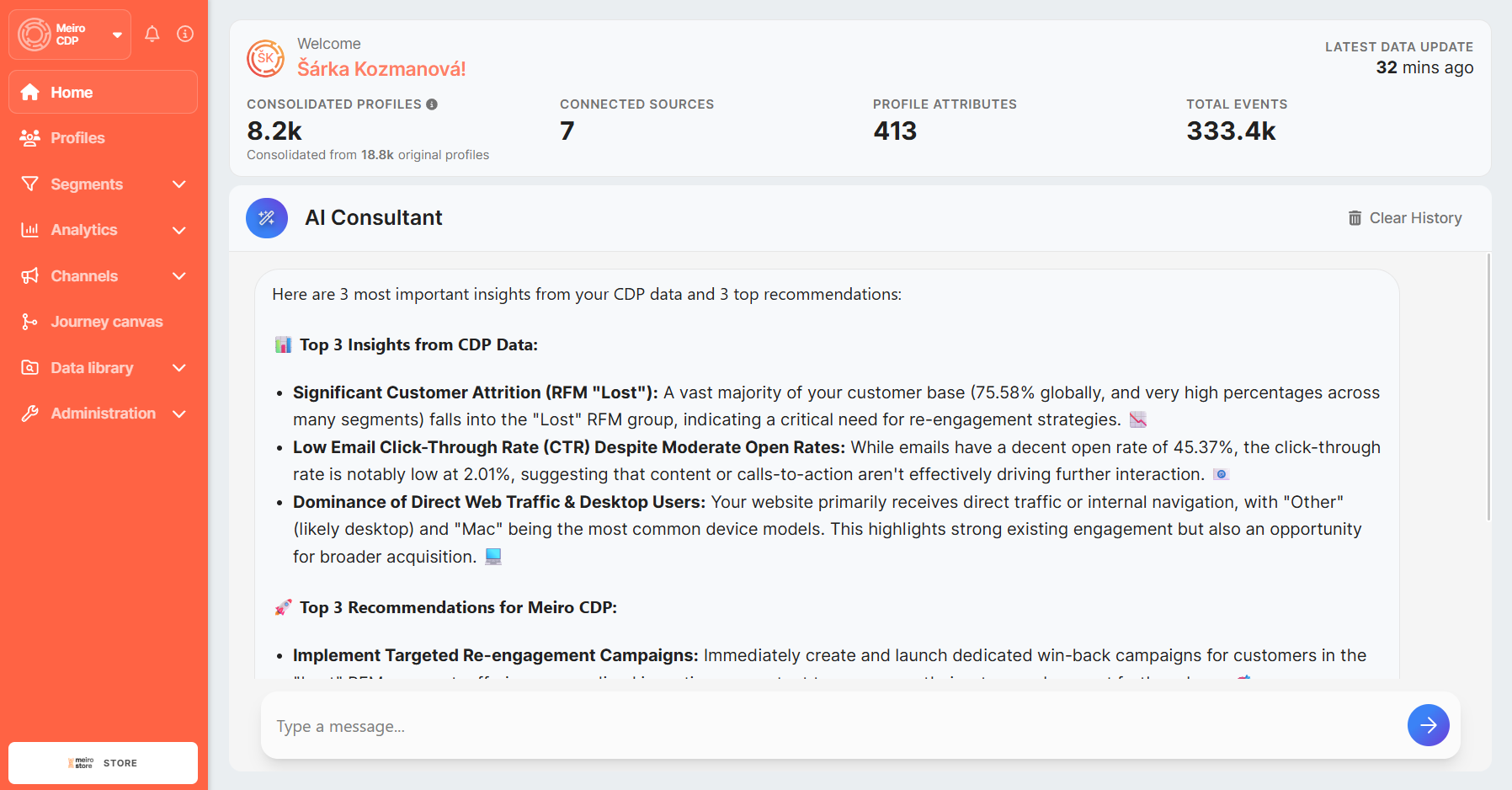Expand the Administration submenu chevron

pos(178,414)
